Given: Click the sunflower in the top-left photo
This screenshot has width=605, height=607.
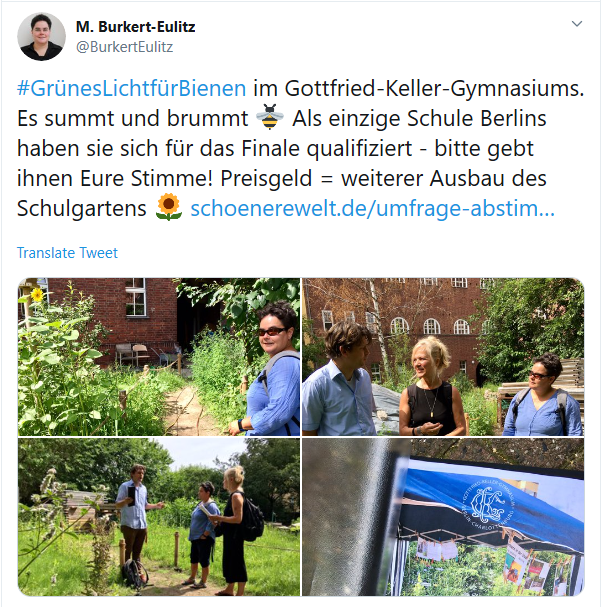Looking at the screenshot, I should [x=37, y=295].
